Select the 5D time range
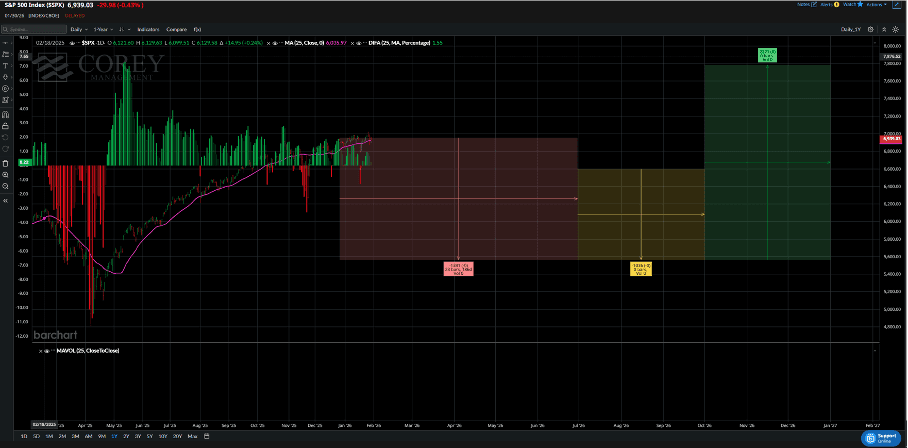 [36, 436]
